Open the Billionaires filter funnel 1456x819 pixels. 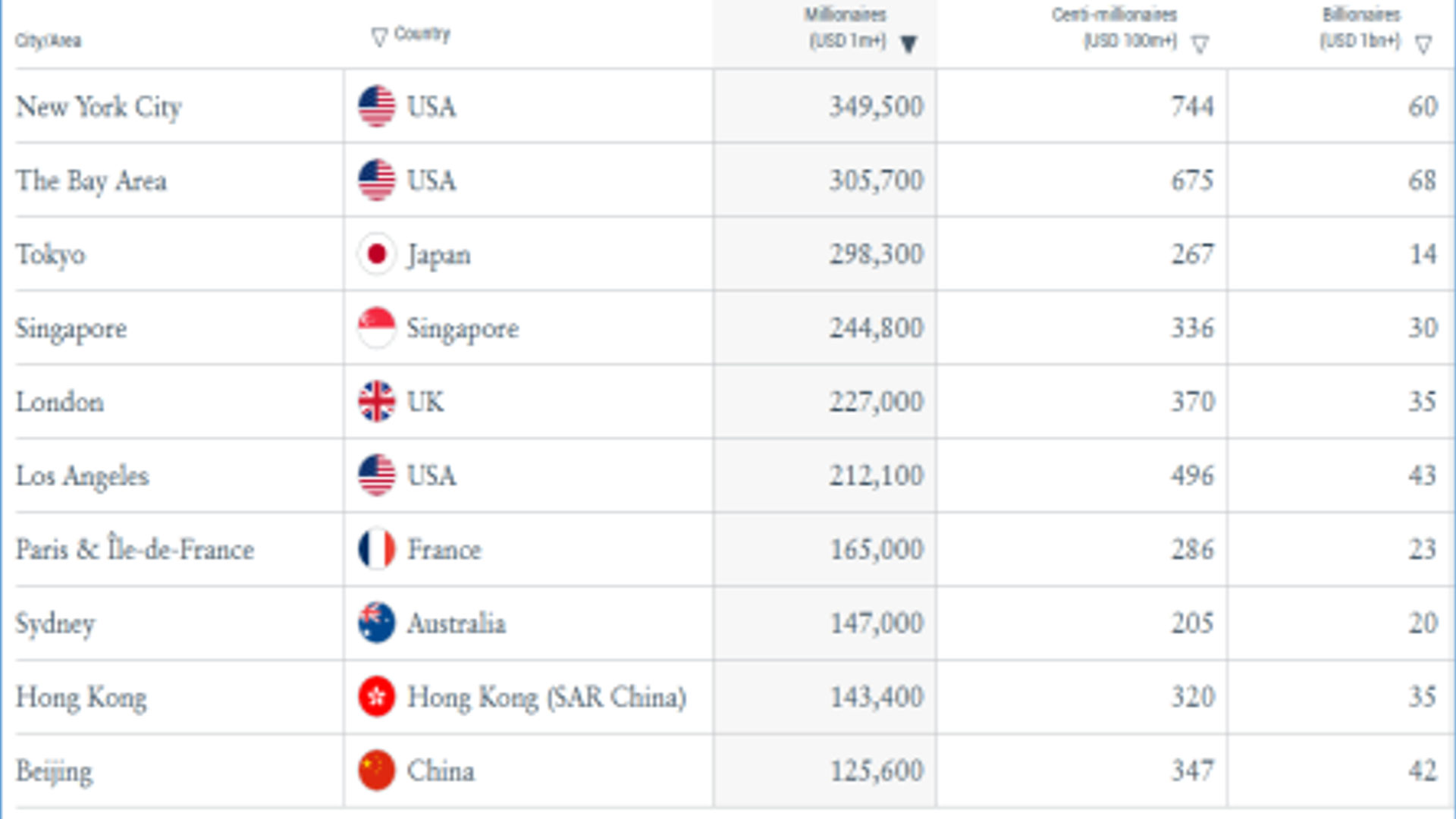click(1423, 44)
